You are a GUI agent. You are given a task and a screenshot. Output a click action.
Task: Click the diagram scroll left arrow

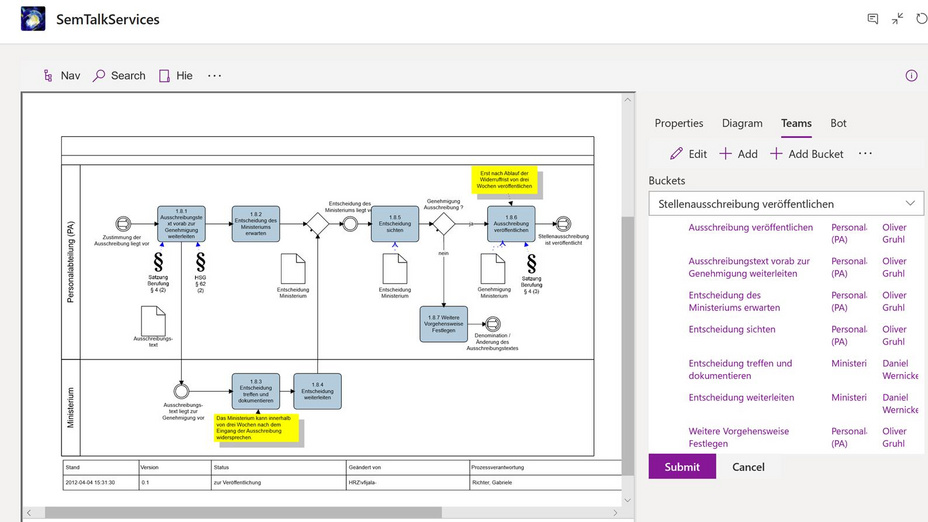28,513
